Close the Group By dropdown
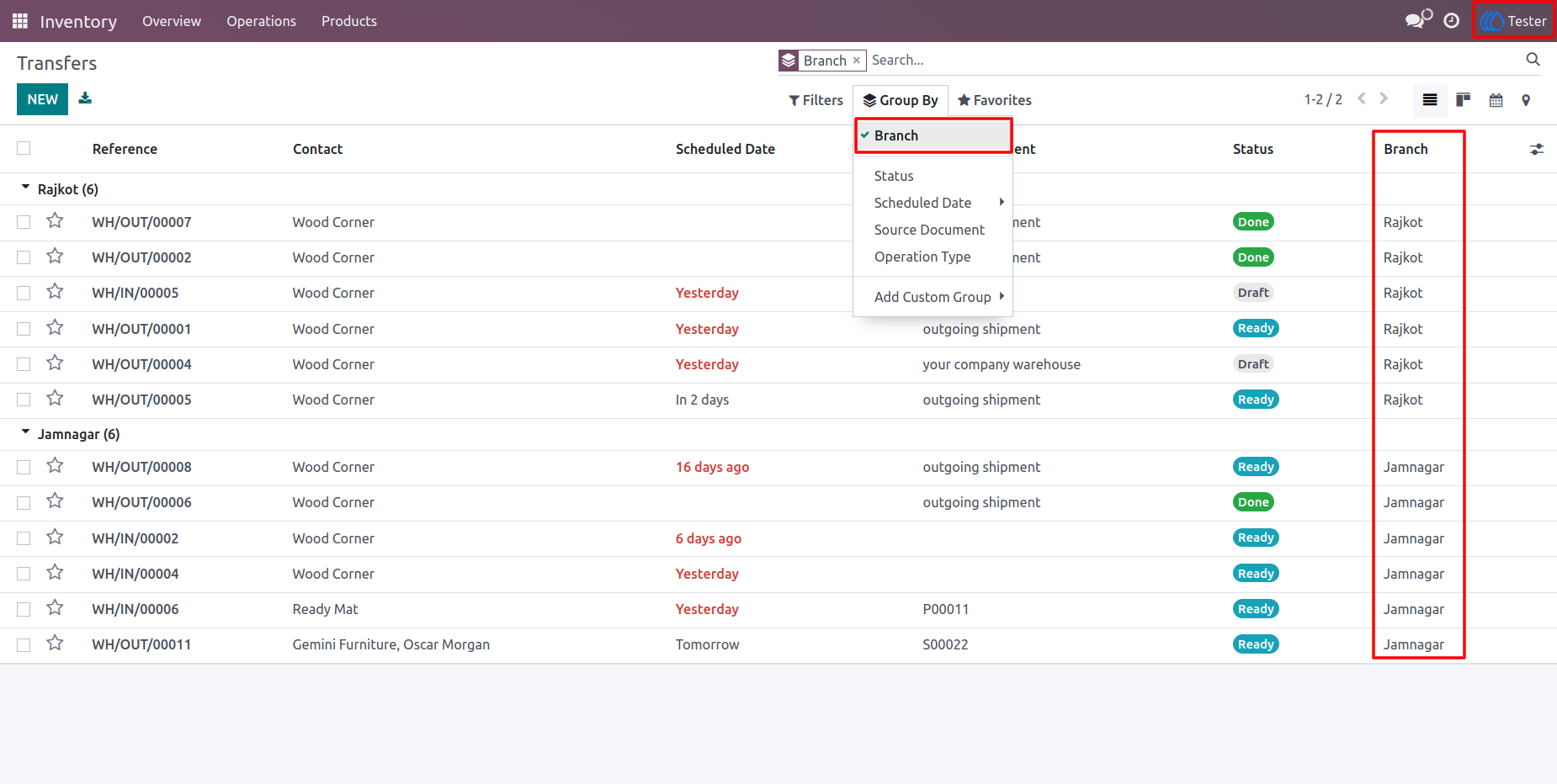 (x=901, y=100)
